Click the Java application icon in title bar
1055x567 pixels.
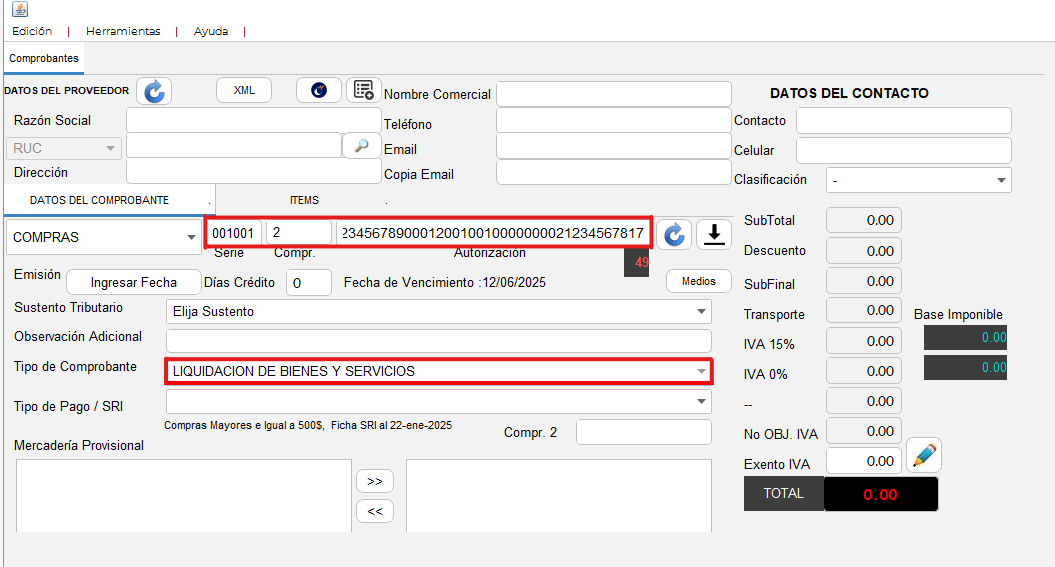19,9
